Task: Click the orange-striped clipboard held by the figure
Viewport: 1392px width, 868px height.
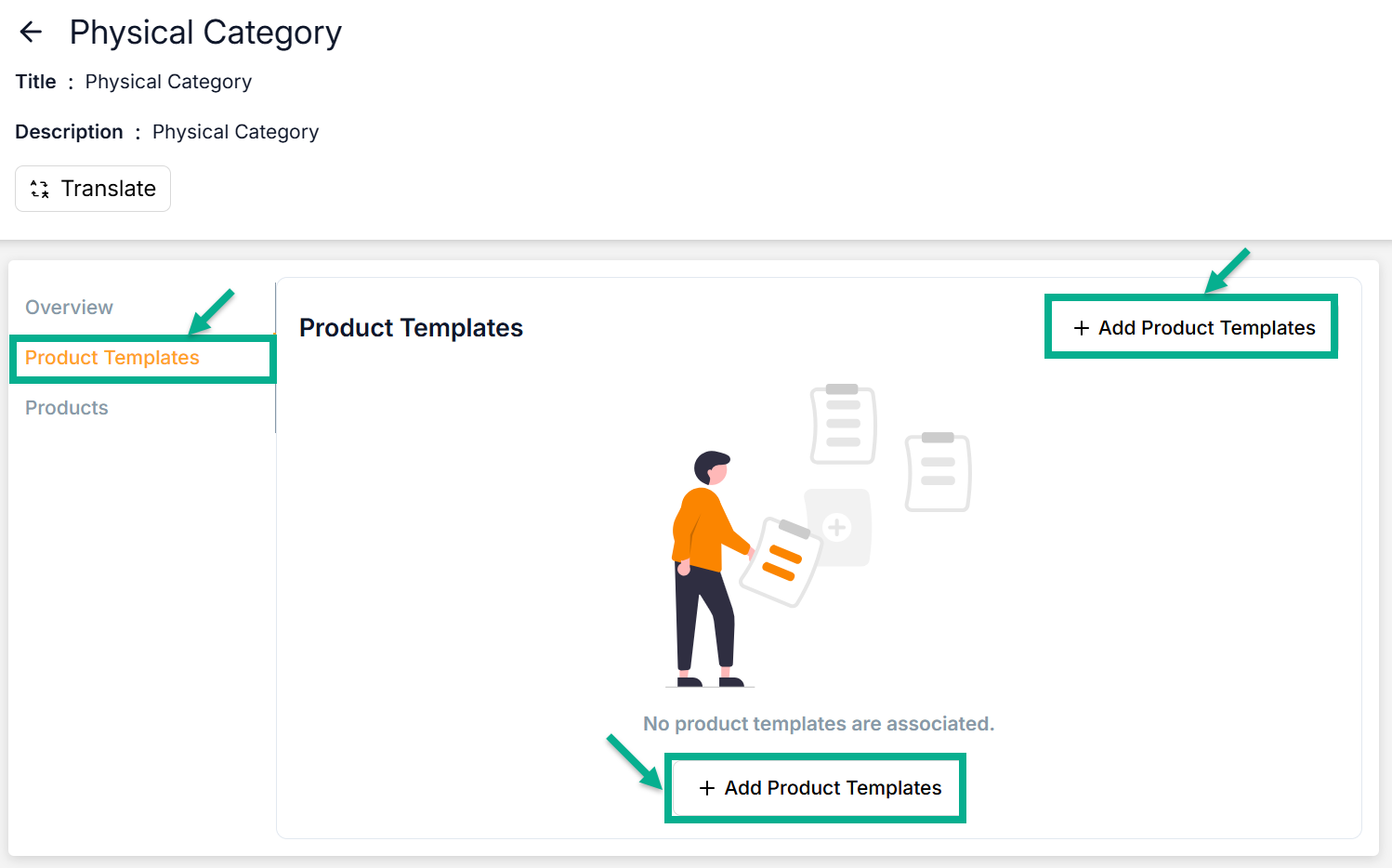Action: 781,562
